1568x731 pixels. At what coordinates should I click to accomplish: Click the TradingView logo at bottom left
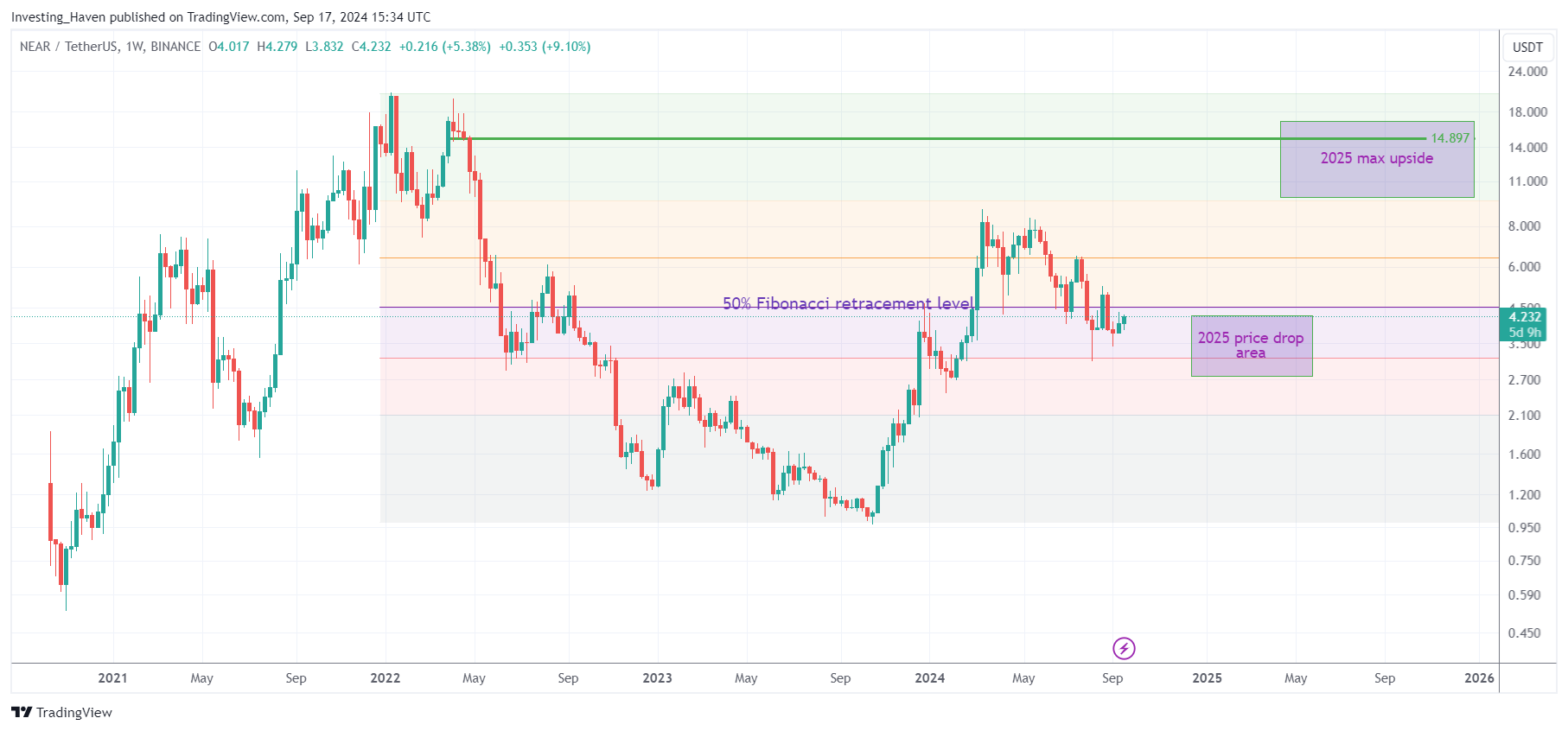pyautogui.click(x=61, y=712)
